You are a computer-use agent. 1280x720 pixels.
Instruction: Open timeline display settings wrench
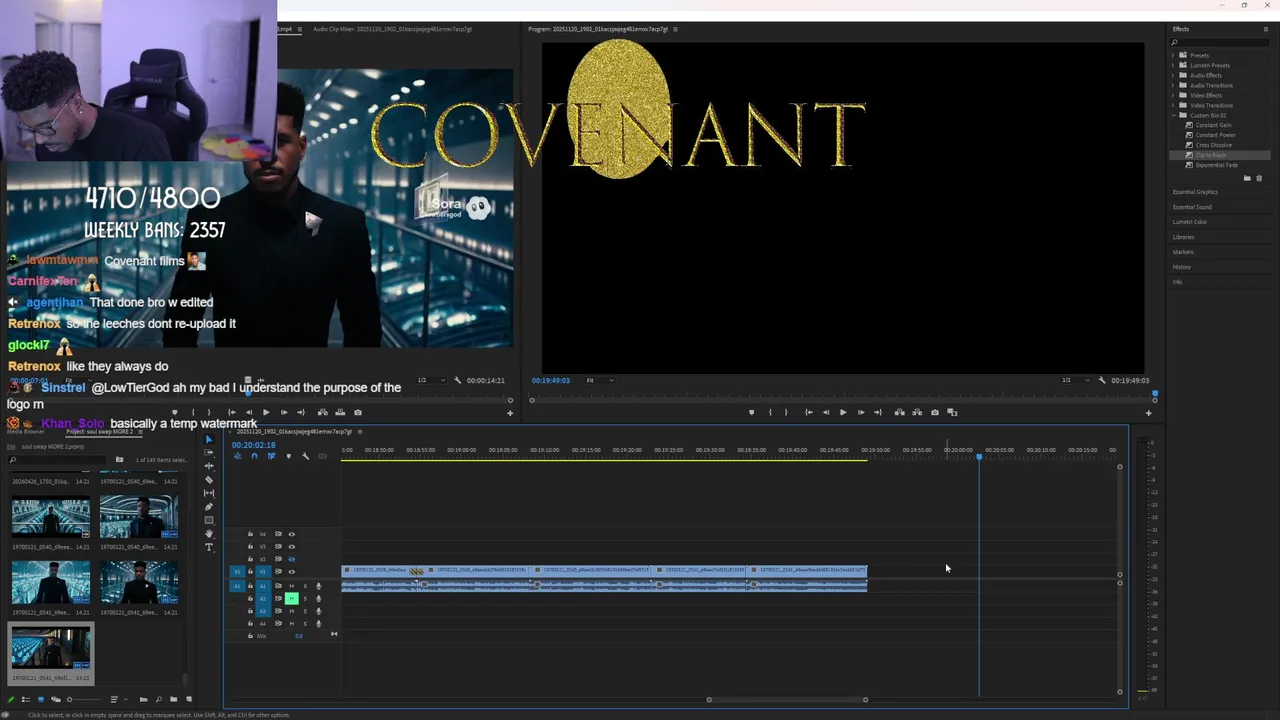(x=305, y=456)
